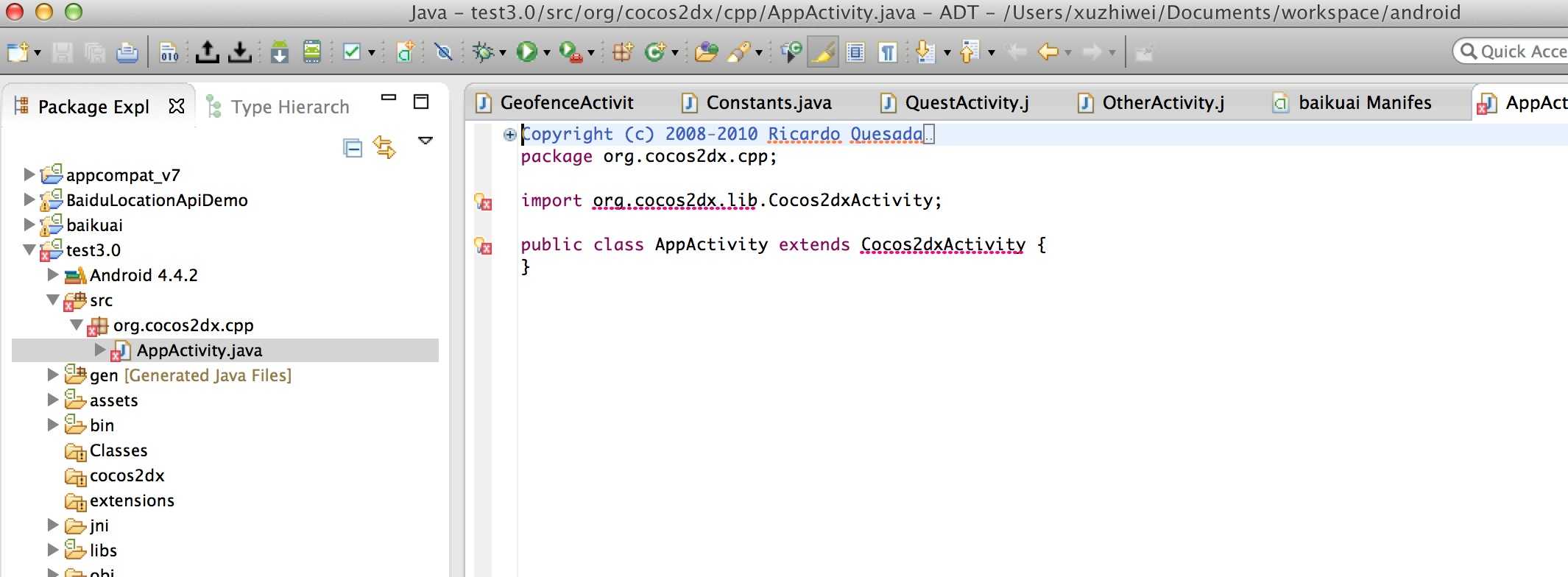
Task: Expand the baikuai project
Action: click(x=29, y=224)
